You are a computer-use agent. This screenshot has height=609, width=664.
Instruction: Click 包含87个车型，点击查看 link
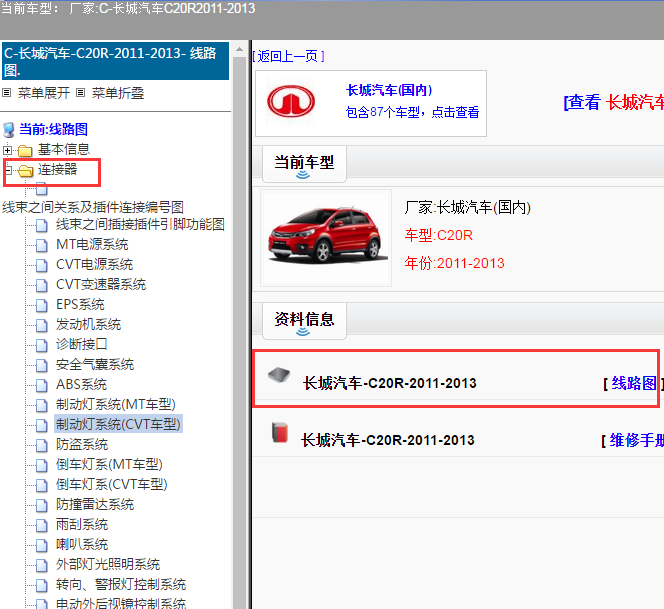412,112
